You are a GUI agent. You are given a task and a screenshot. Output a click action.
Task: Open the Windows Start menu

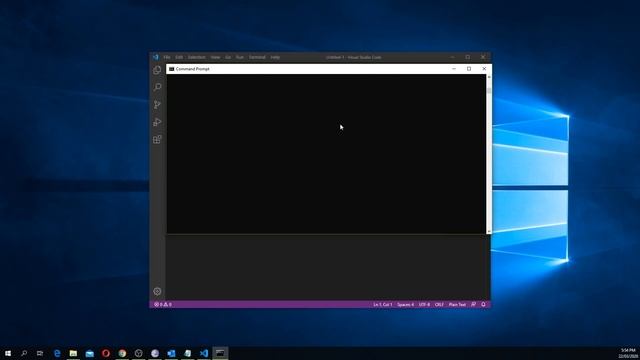click(x=8, y=353)
